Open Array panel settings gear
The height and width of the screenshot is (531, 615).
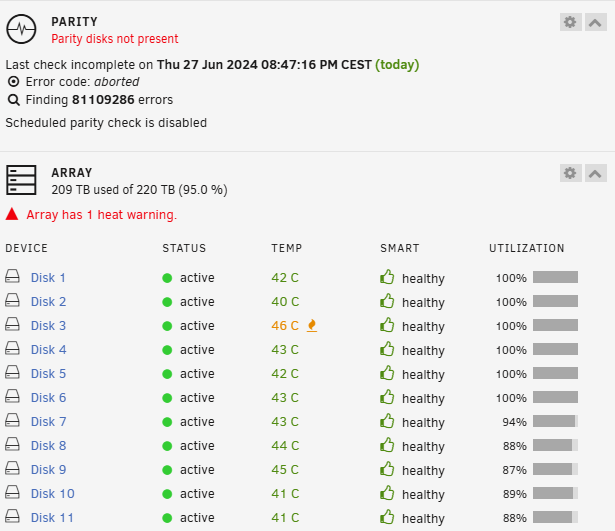click(570, 173)
